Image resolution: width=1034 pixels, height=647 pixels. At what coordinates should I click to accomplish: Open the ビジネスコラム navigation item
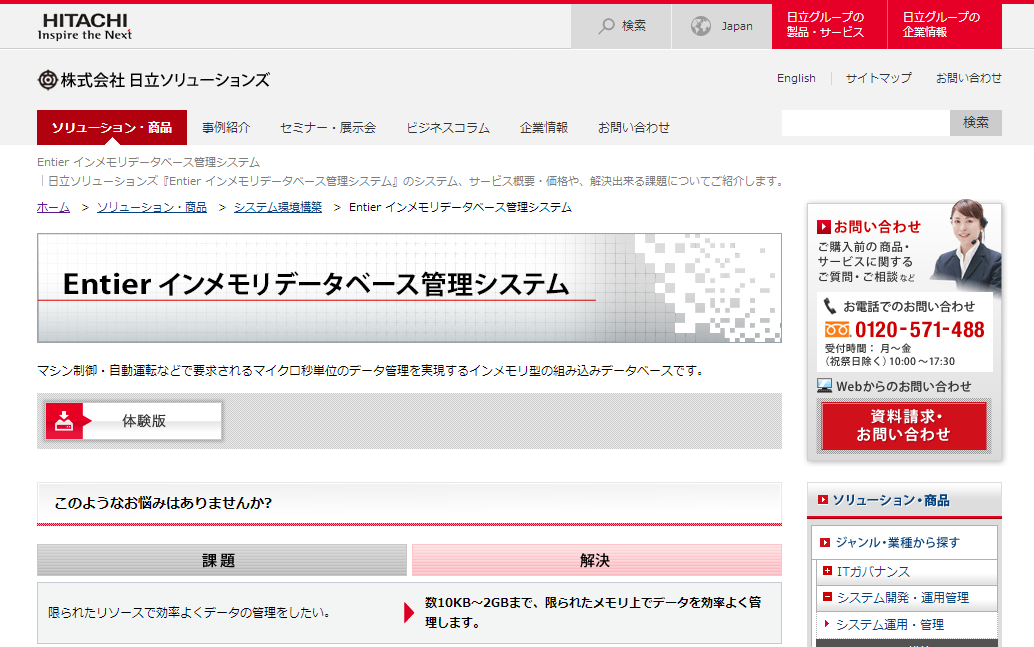coord(448,127)
